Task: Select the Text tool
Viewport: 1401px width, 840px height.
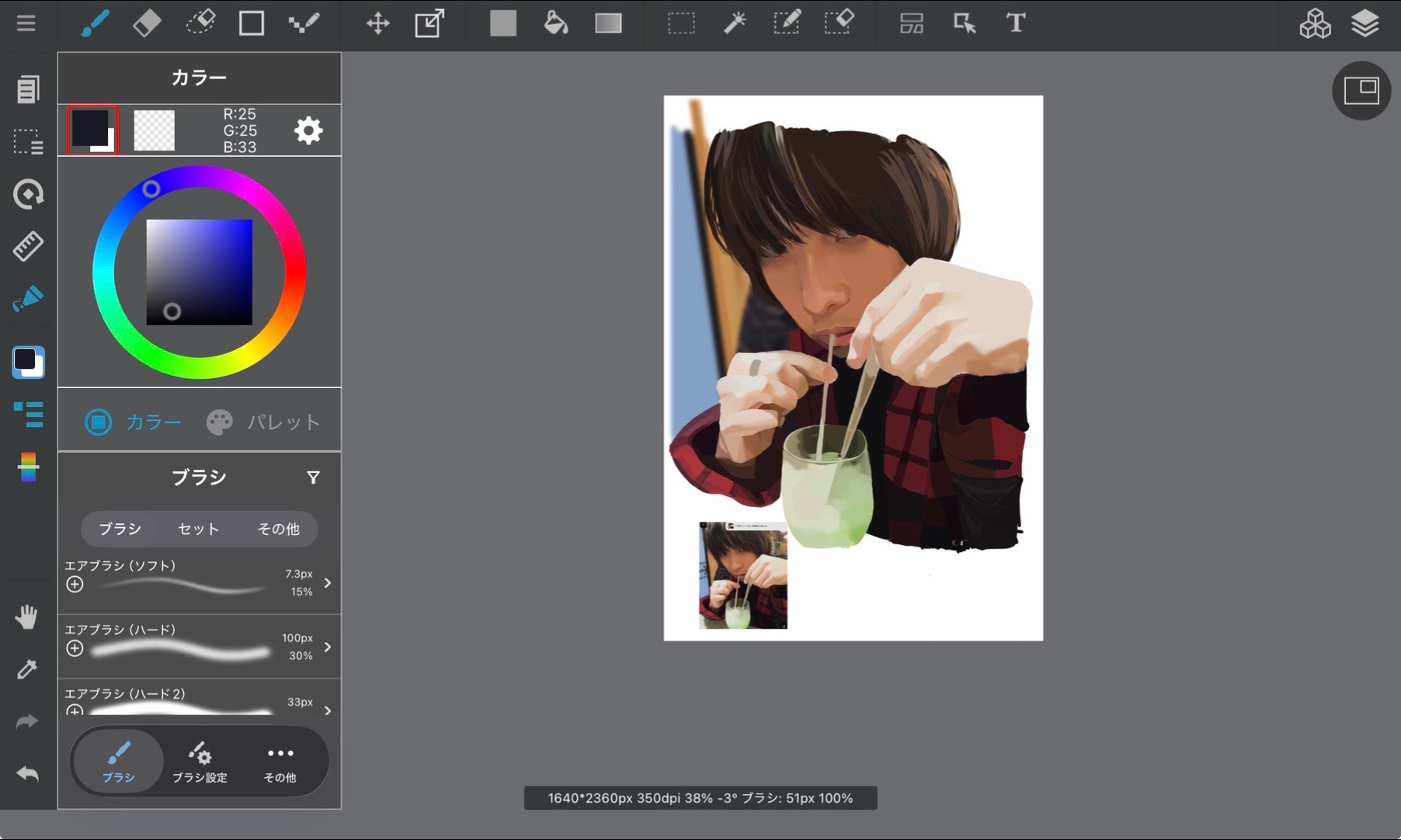Action: point(1016,23)
